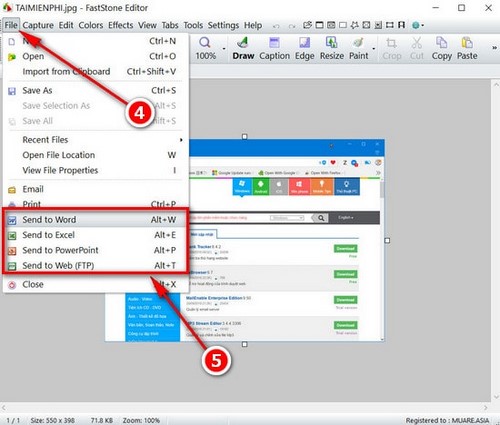Select the Draw tool
The image size is (500, 425).
(243, 48)
